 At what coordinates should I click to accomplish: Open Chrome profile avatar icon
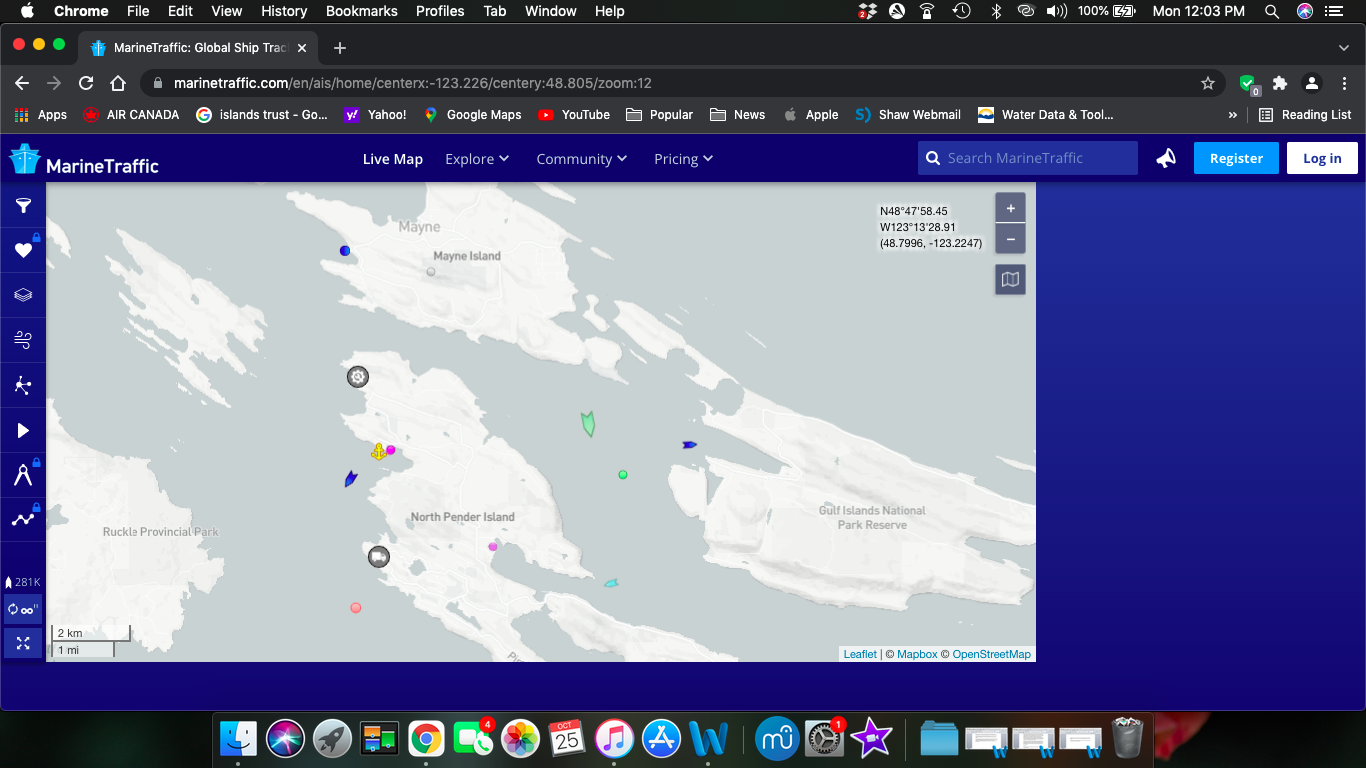[1312, 83]
